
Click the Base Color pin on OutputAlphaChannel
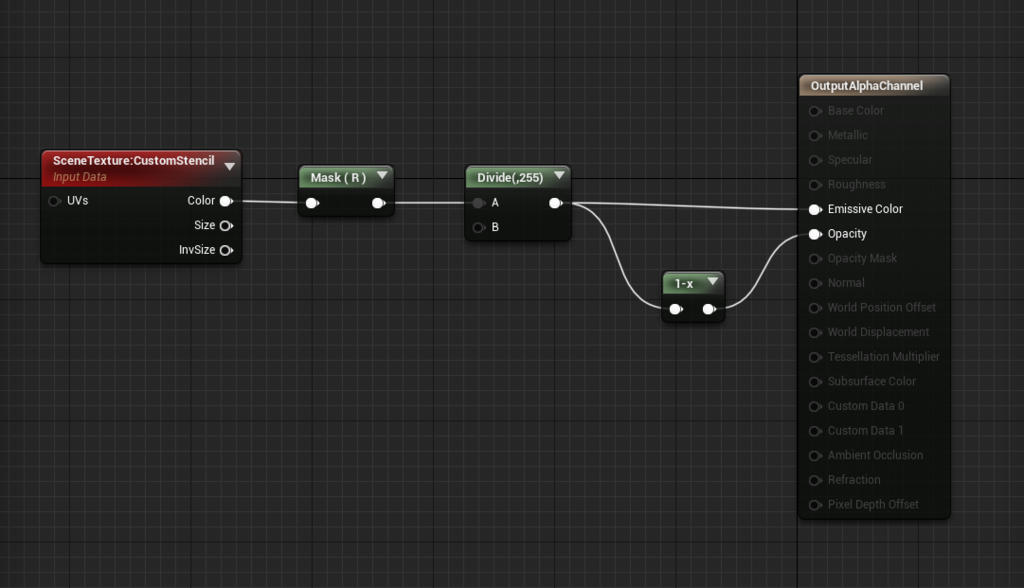pyautogui.click(x=815, y=111)
